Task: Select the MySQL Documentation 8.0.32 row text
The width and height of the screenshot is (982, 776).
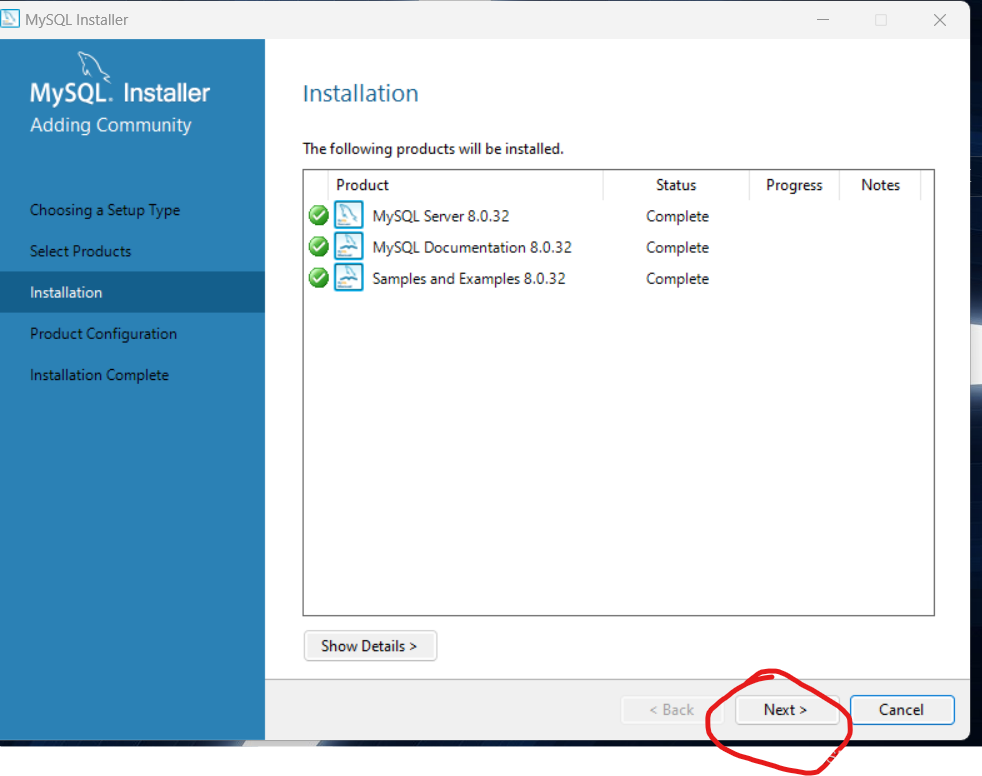Action: coord(472,247)
